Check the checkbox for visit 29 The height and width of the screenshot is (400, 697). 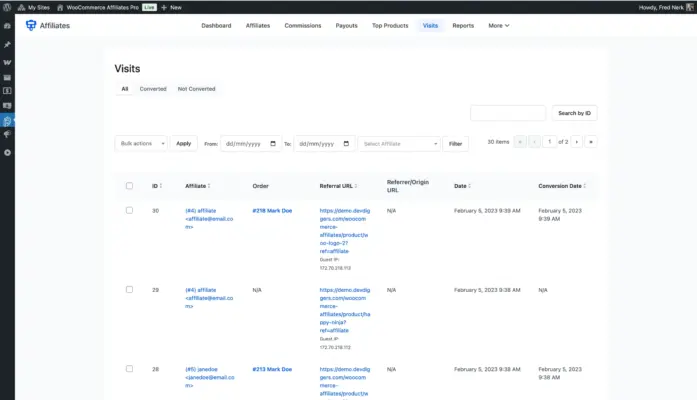click(129, 289)
